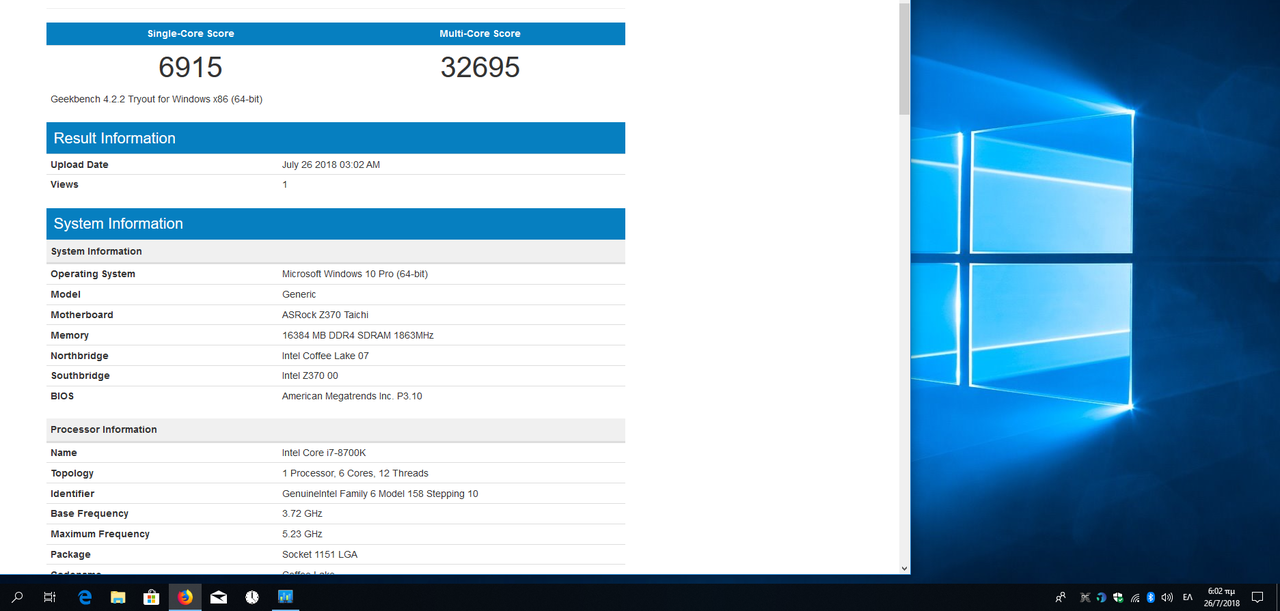Click the 16384 MB DDR4 memory value
Screen dimensions: 1280x611
click(x=358, y=336)
